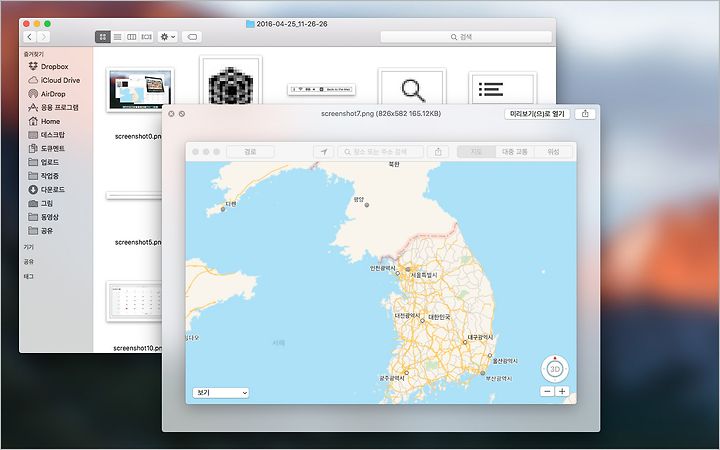720x450 pixels.
Task: Open 응용 프로그램 folder in sidebar
Action: coord(53,107)
